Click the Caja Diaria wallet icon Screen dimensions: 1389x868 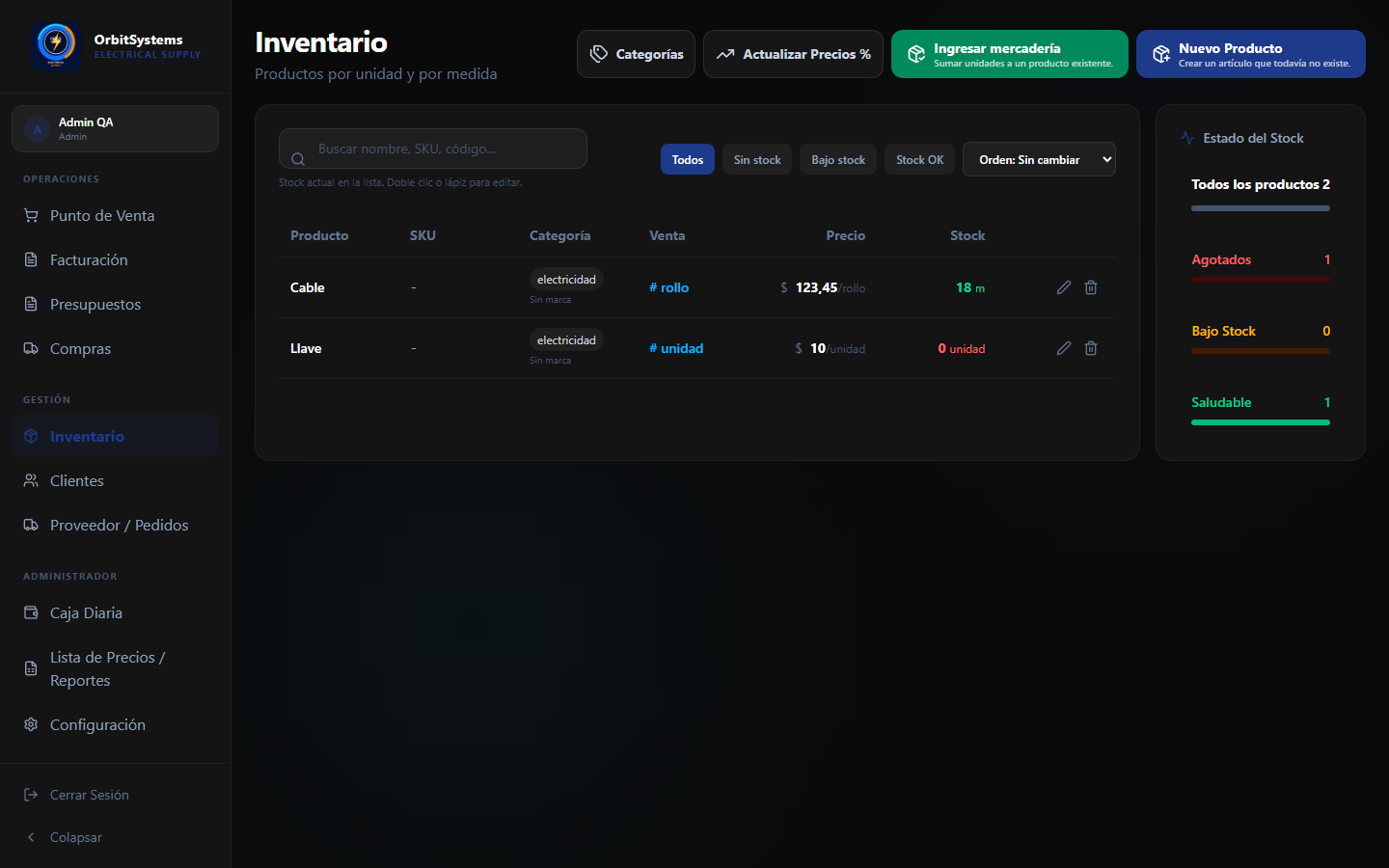point(31,612)
